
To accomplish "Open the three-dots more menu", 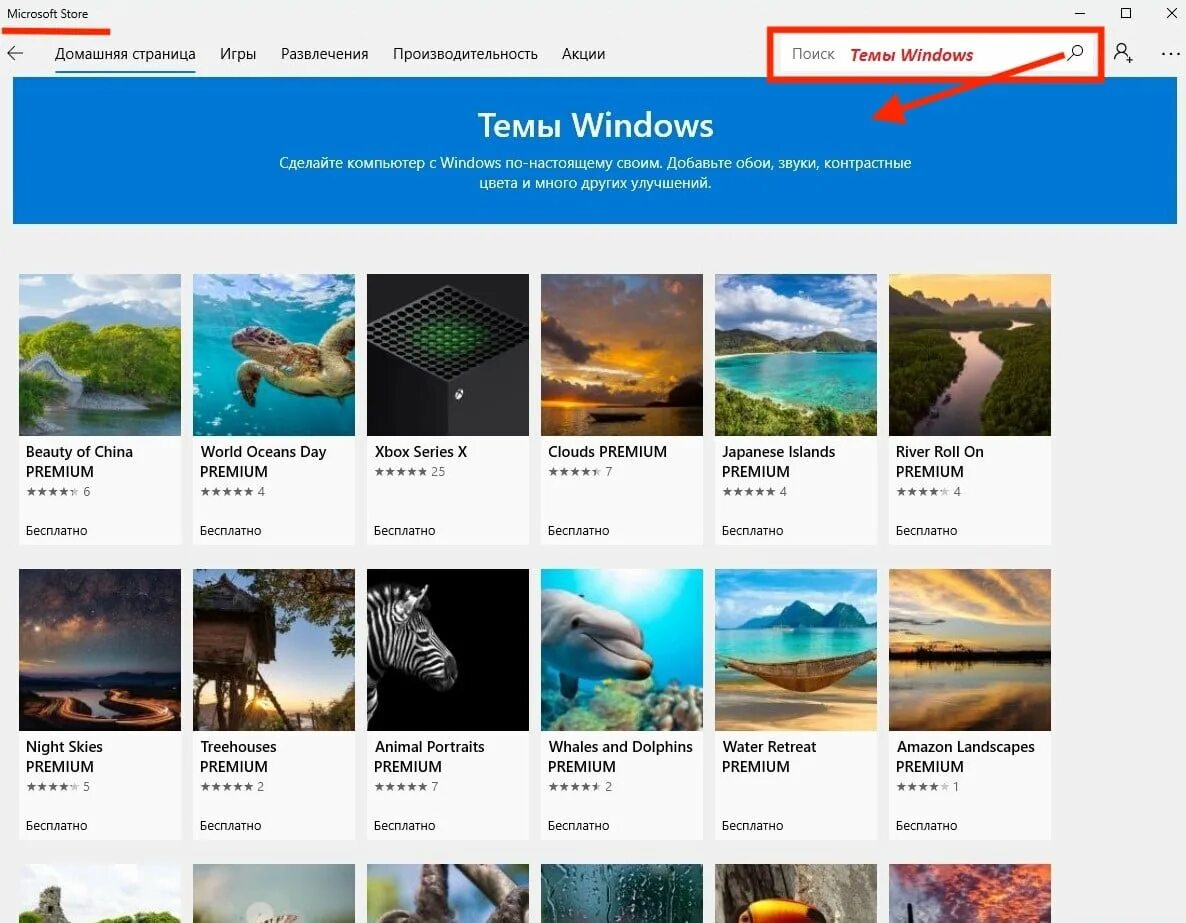I will click(1170, 54).
